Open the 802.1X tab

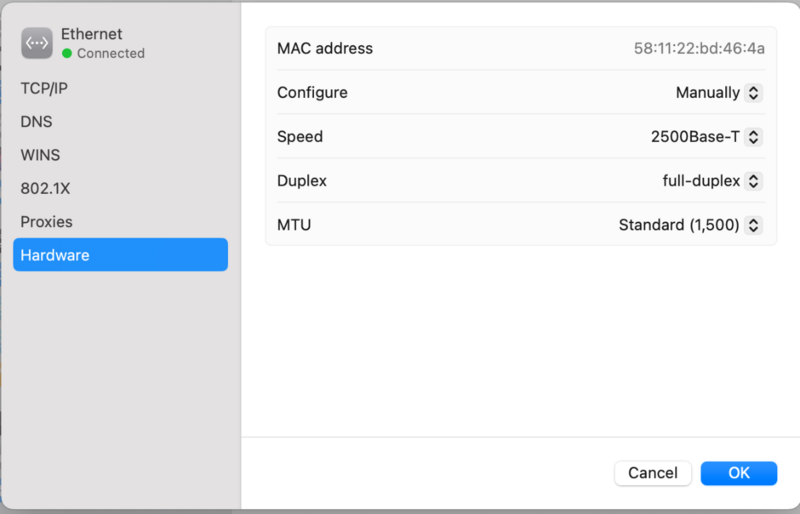tap(45, 188)
